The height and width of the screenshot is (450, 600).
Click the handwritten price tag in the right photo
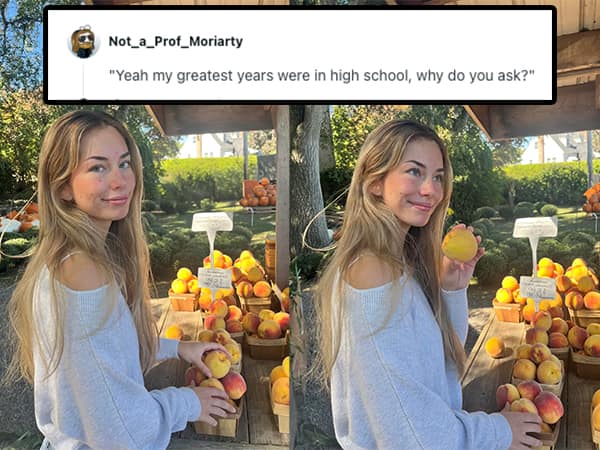(538, 287)
